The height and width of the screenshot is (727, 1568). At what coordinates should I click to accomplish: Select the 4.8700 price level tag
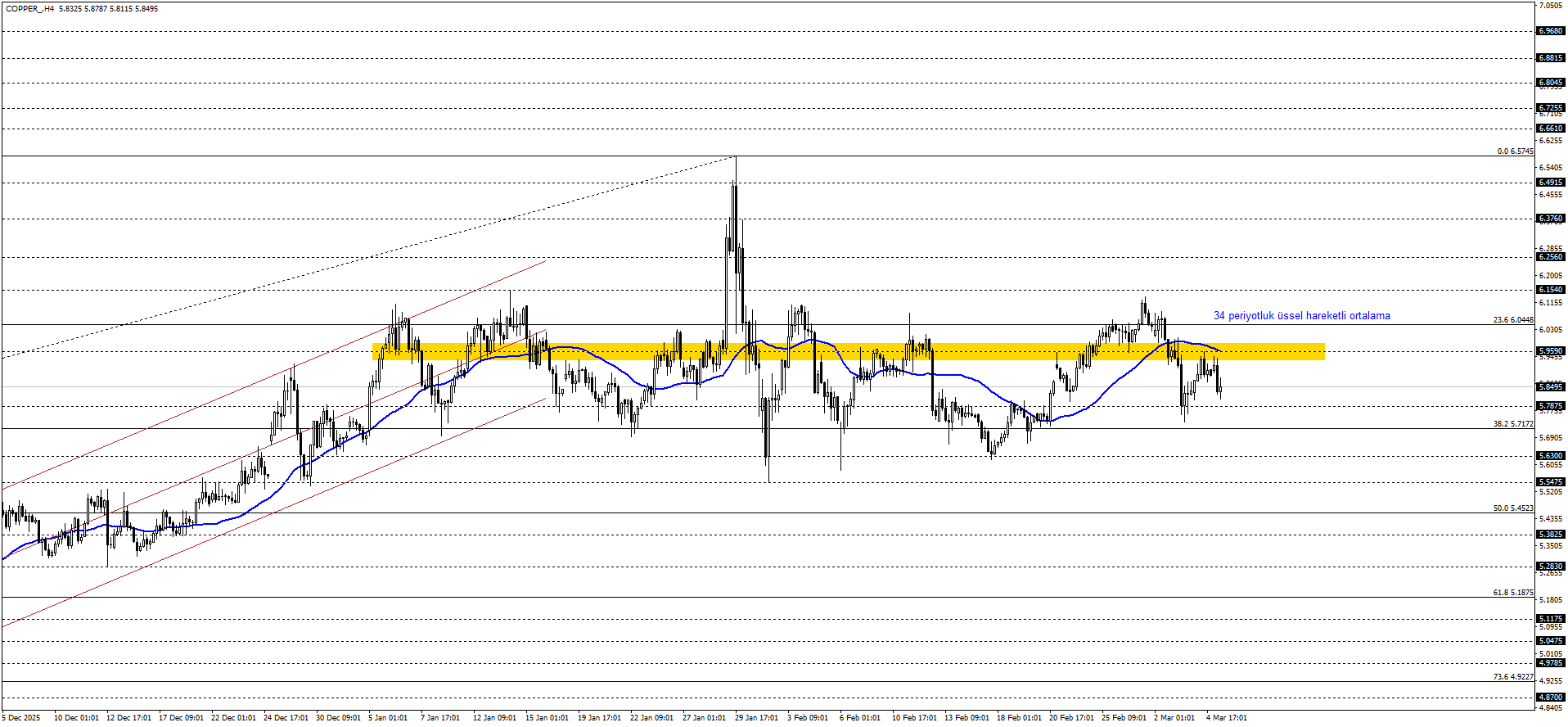(x=1550, y=698)
